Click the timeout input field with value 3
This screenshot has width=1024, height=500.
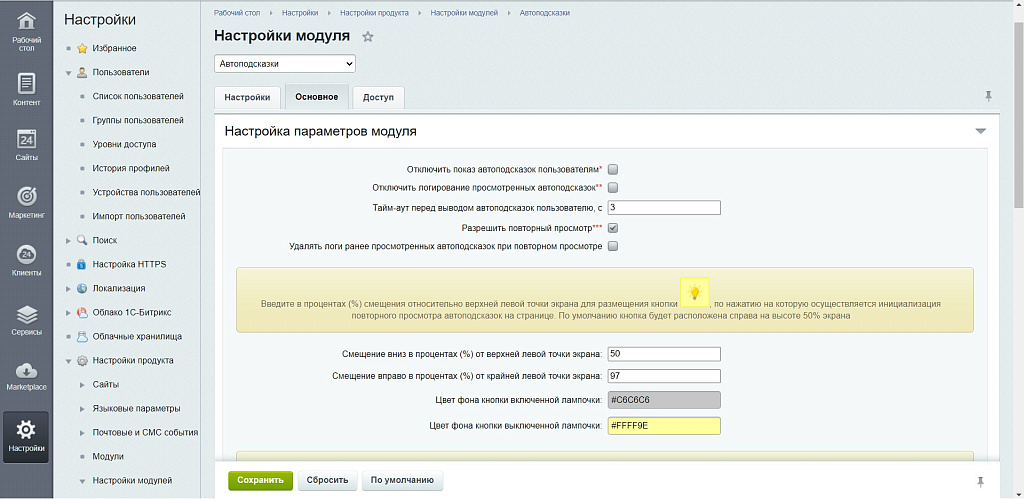click(664, 208)
